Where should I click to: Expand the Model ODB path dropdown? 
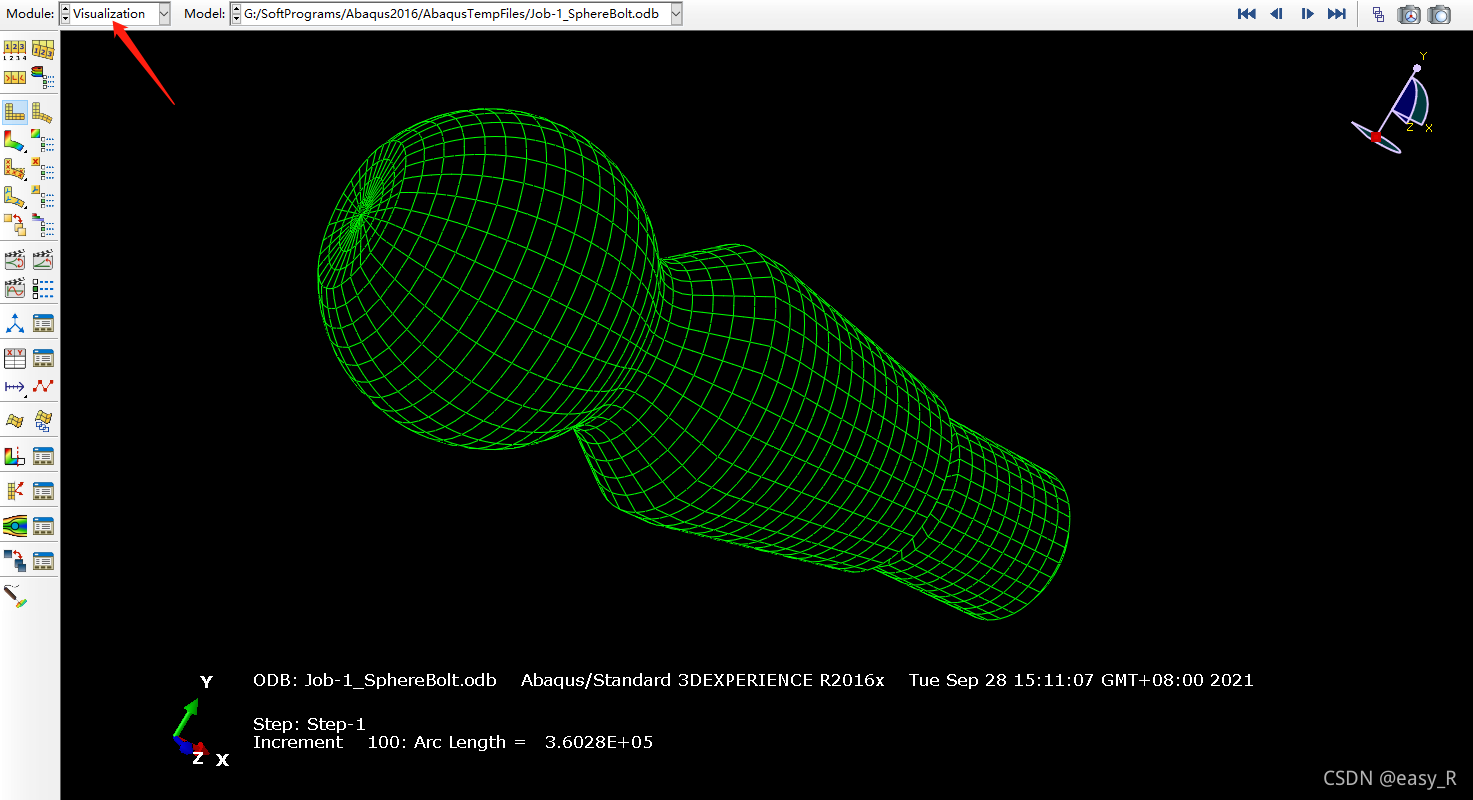[x=676, y=14]
